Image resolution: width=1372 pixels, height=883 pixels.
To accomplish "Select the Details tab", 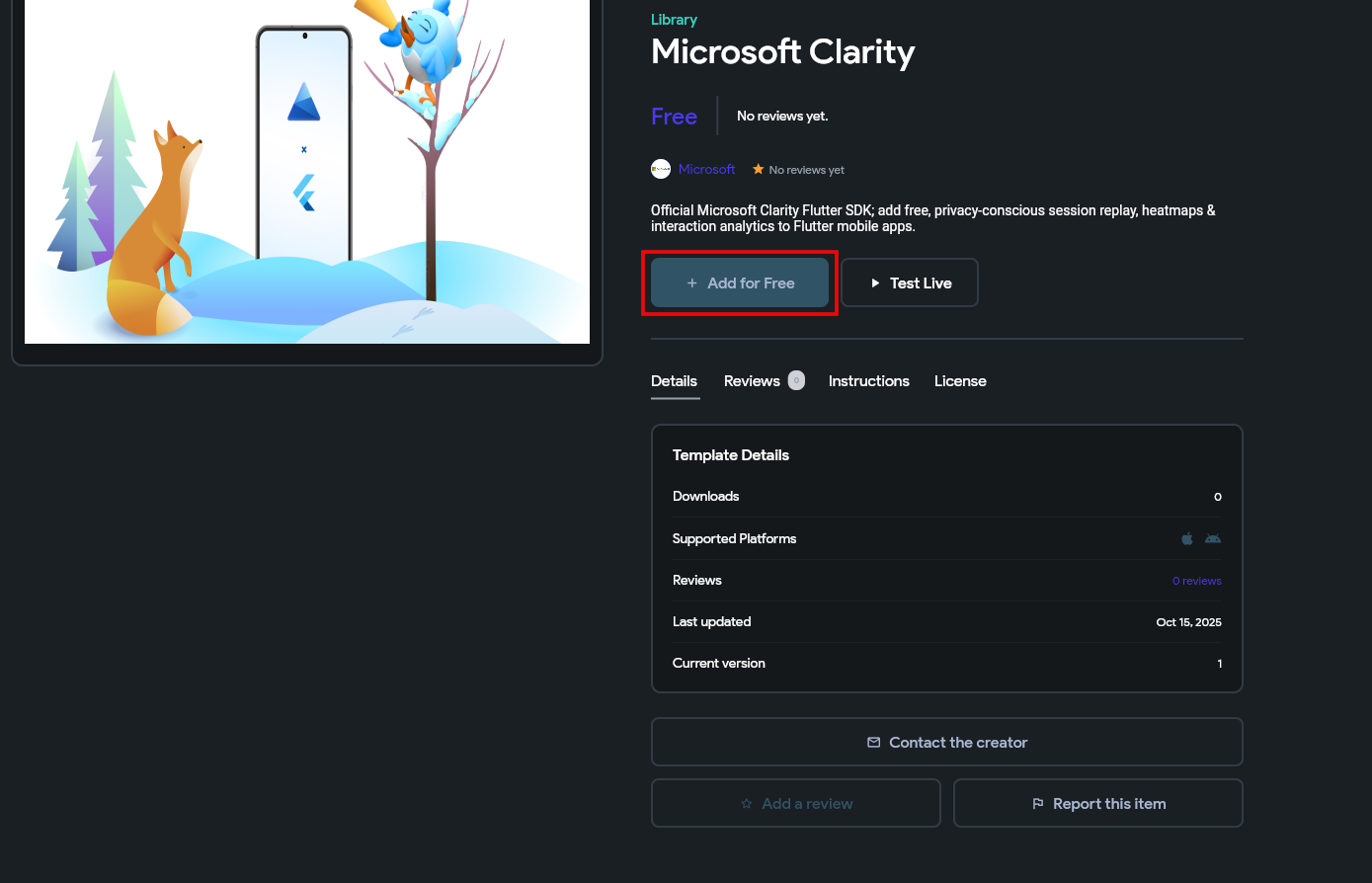I will coord(674,381).
